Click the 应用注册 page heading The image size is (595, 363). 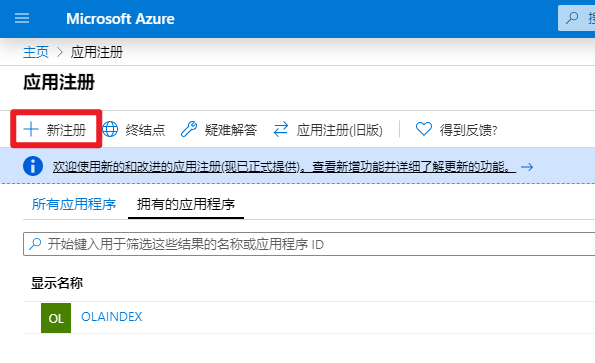59,82
